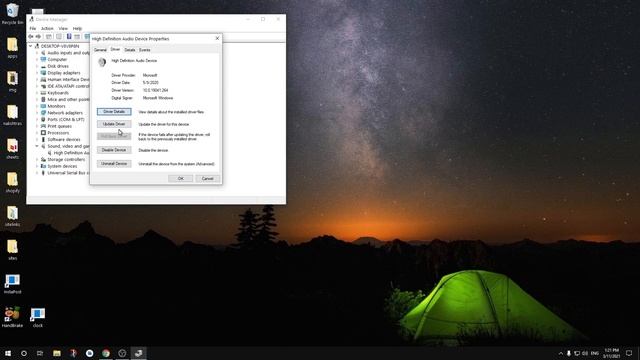This screenshot has height=360, width=640.
Task: Click the network icon in the system tray
Action: 577,353
